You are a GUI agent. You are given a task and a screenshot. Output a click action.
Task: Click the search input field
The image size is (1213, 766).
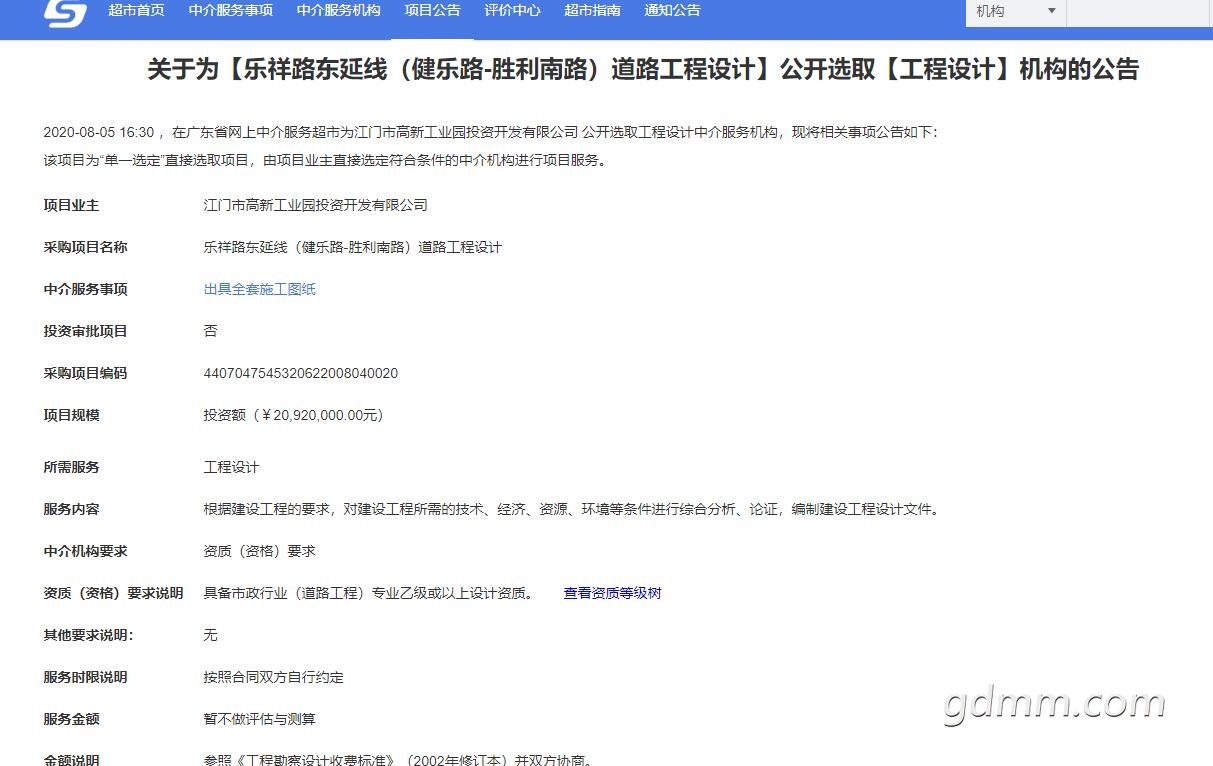(1140, 11)
